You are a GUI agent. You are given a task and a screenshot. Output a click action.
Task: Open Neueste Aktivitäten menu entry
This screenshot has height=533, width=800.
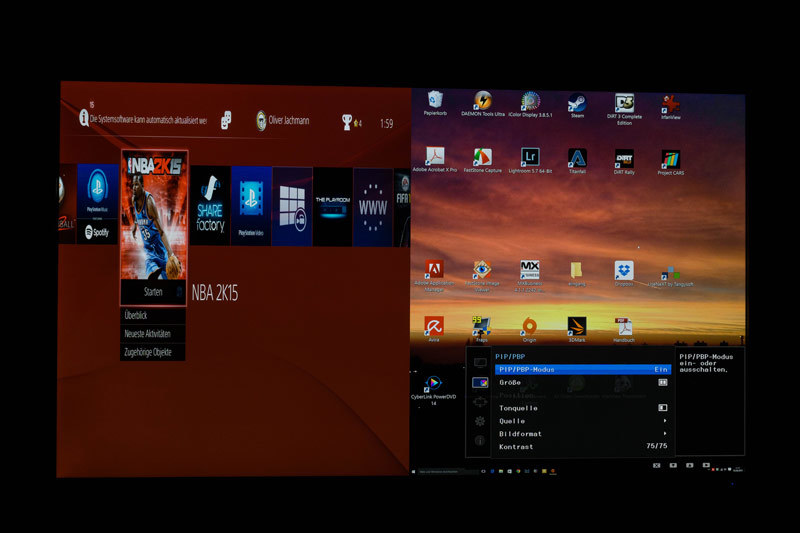(153, 334)
